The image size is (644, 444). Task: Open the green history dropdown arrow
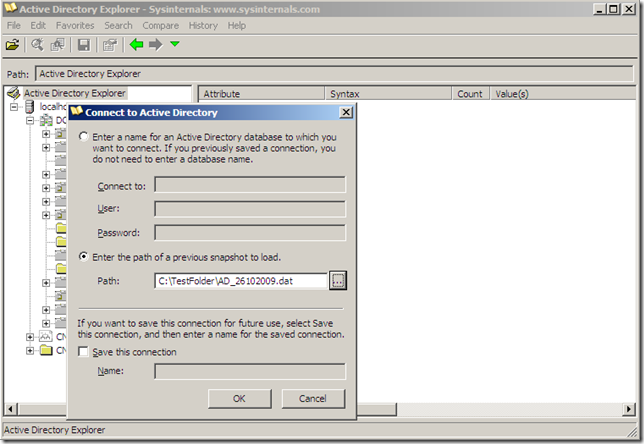pyautogui.click(x=175, y=44)
